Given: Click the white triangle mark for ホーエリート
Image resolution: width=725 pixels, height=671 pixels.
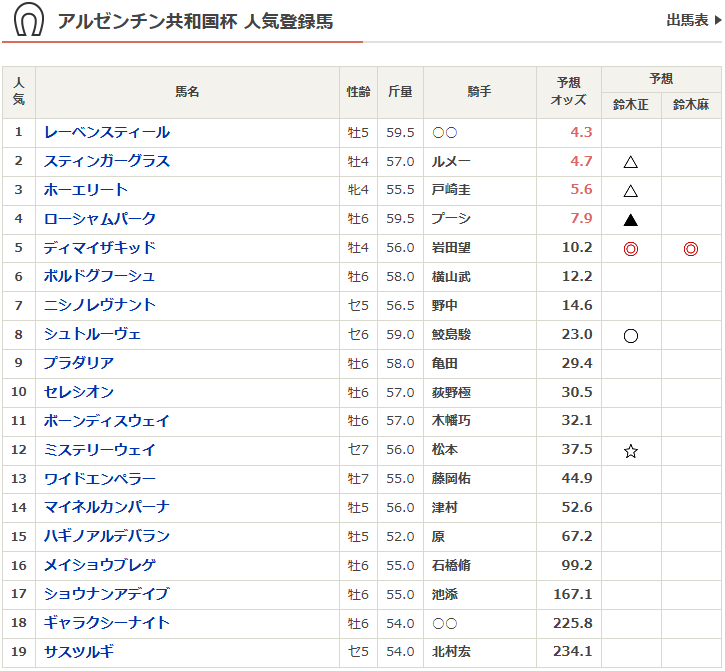Looking at the screenshot, I should pyautogui.click(x=631, y=191).
